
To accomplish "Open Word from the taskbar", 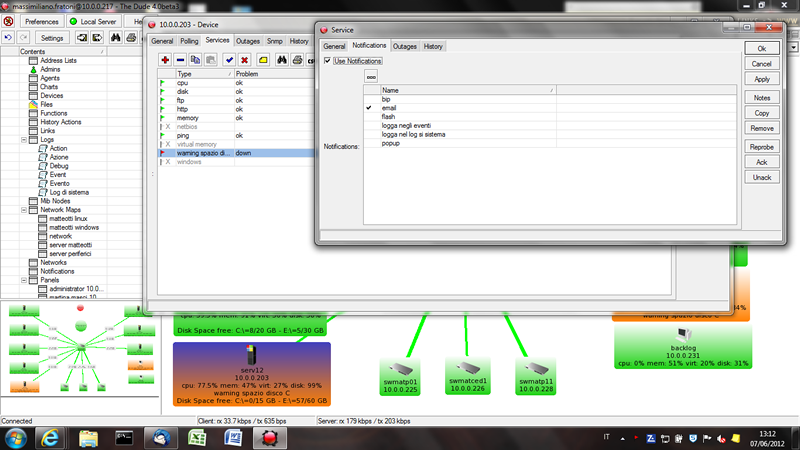I will pyautogui.click(x=233, y=438).
